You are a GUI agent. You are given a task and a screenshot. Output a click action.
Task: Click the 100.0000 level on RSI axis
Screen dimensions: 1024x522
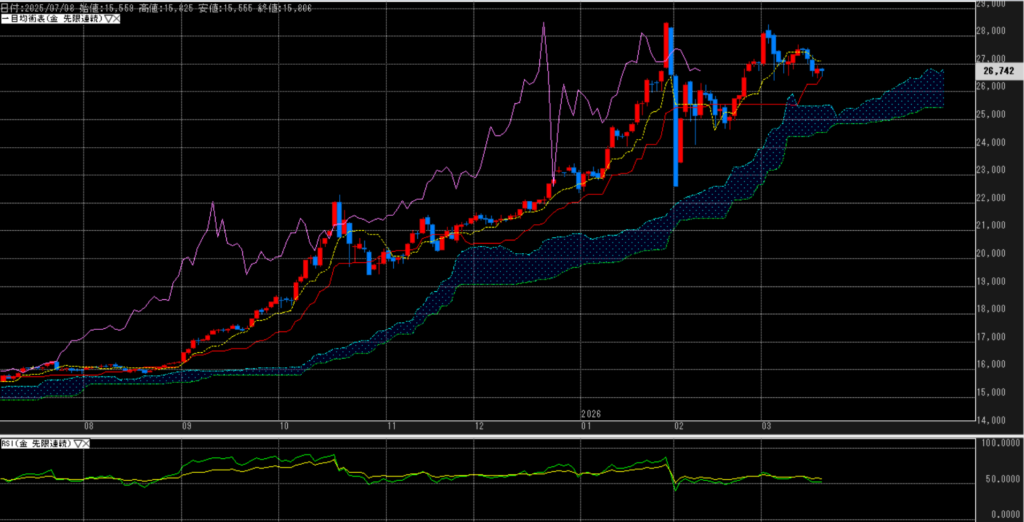[1001, 442]
